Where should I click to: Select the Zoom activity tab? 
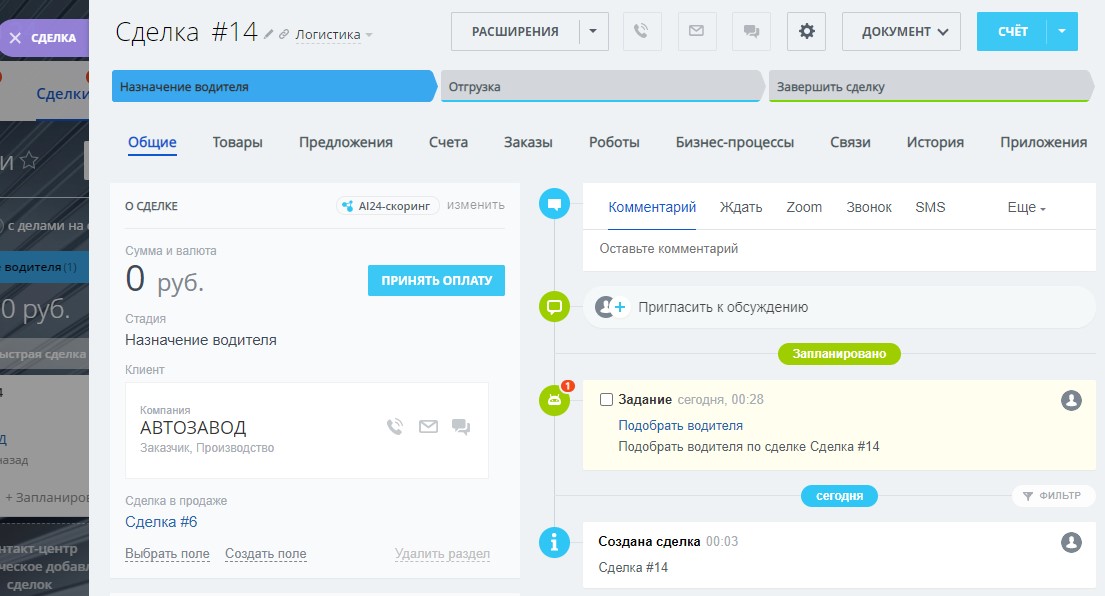[804, 207]
